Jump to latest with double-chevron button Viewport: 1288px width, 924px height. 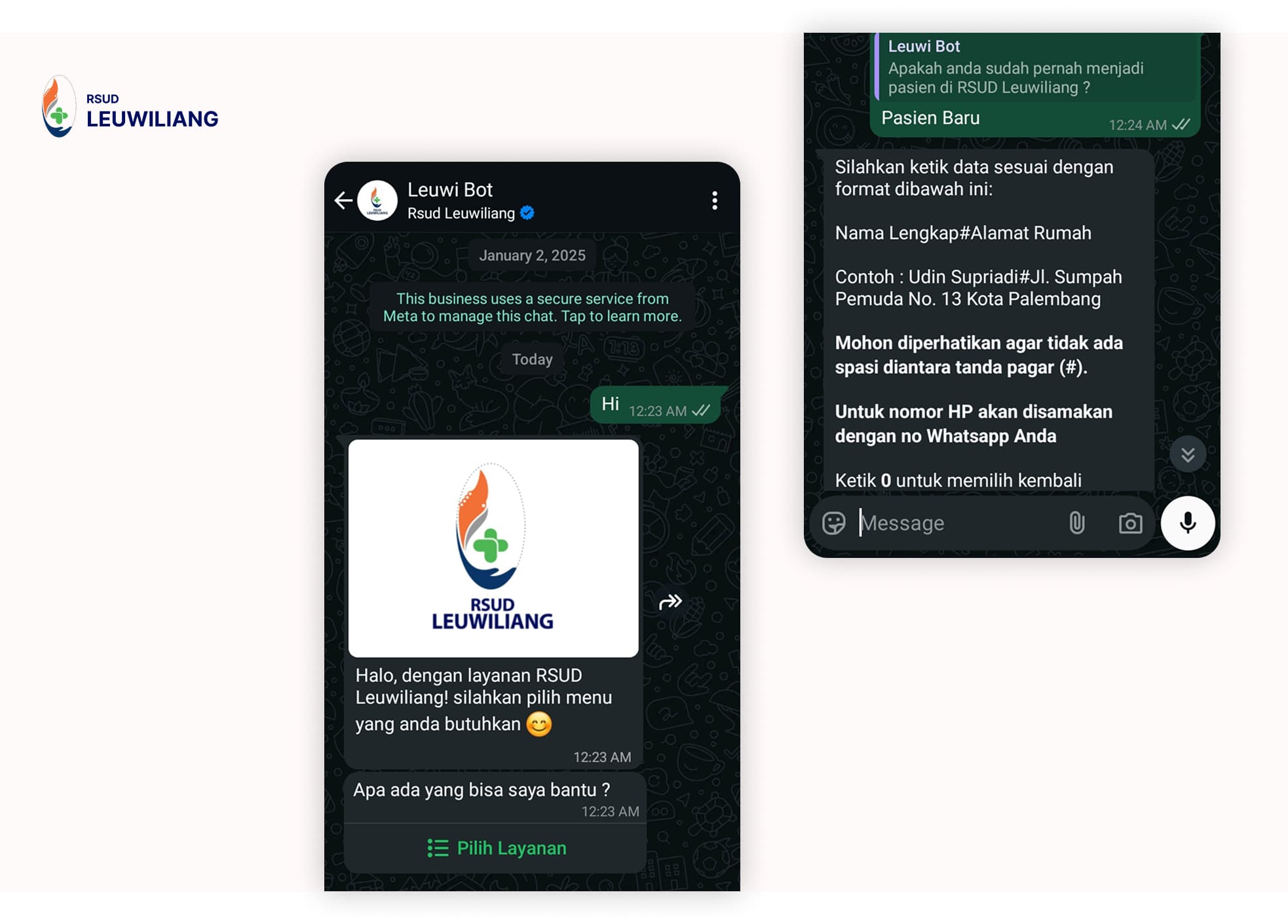coord(1188,454)
